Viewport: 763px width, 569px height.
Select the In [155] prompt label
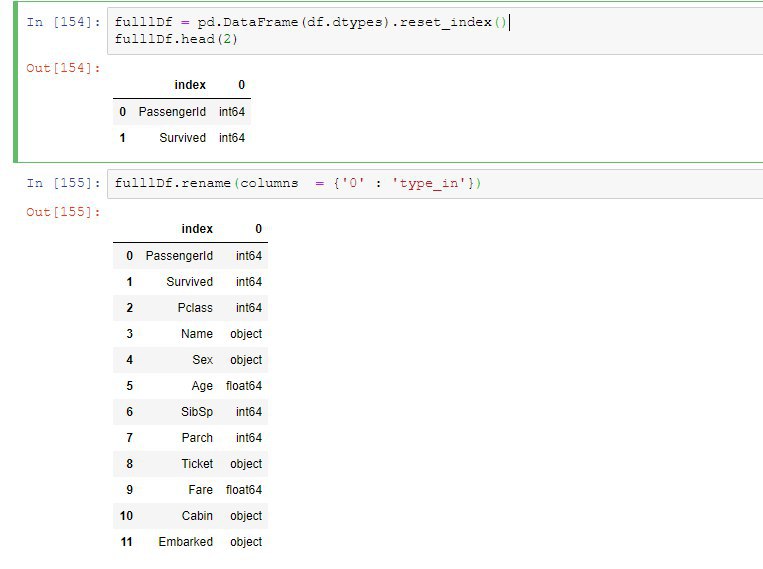tap(64, 183)
